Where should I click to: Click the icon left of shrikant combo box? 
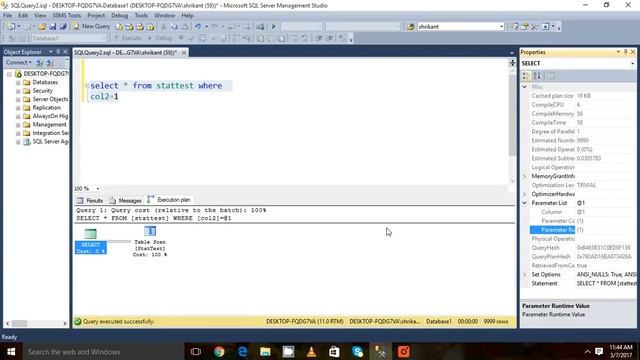(x=411, y=27)
